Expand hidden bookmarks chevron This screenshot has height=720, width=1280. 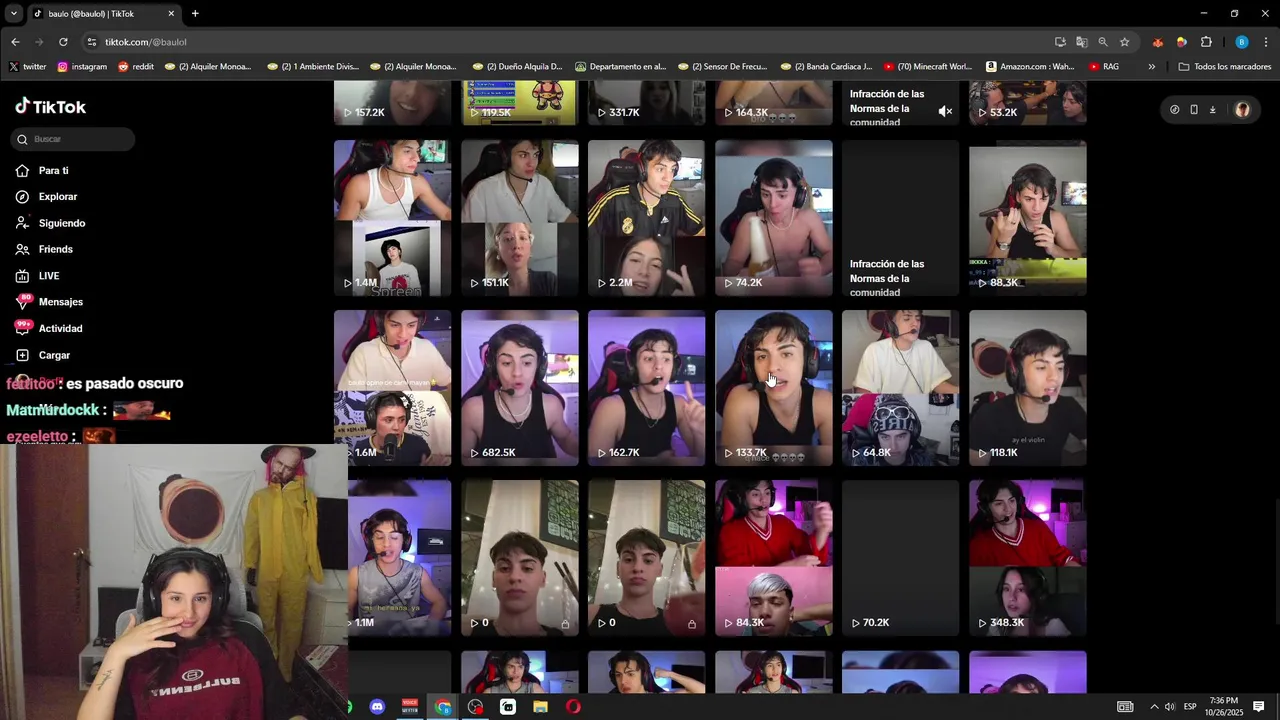pyautogui.click(x=1151, y=67)
